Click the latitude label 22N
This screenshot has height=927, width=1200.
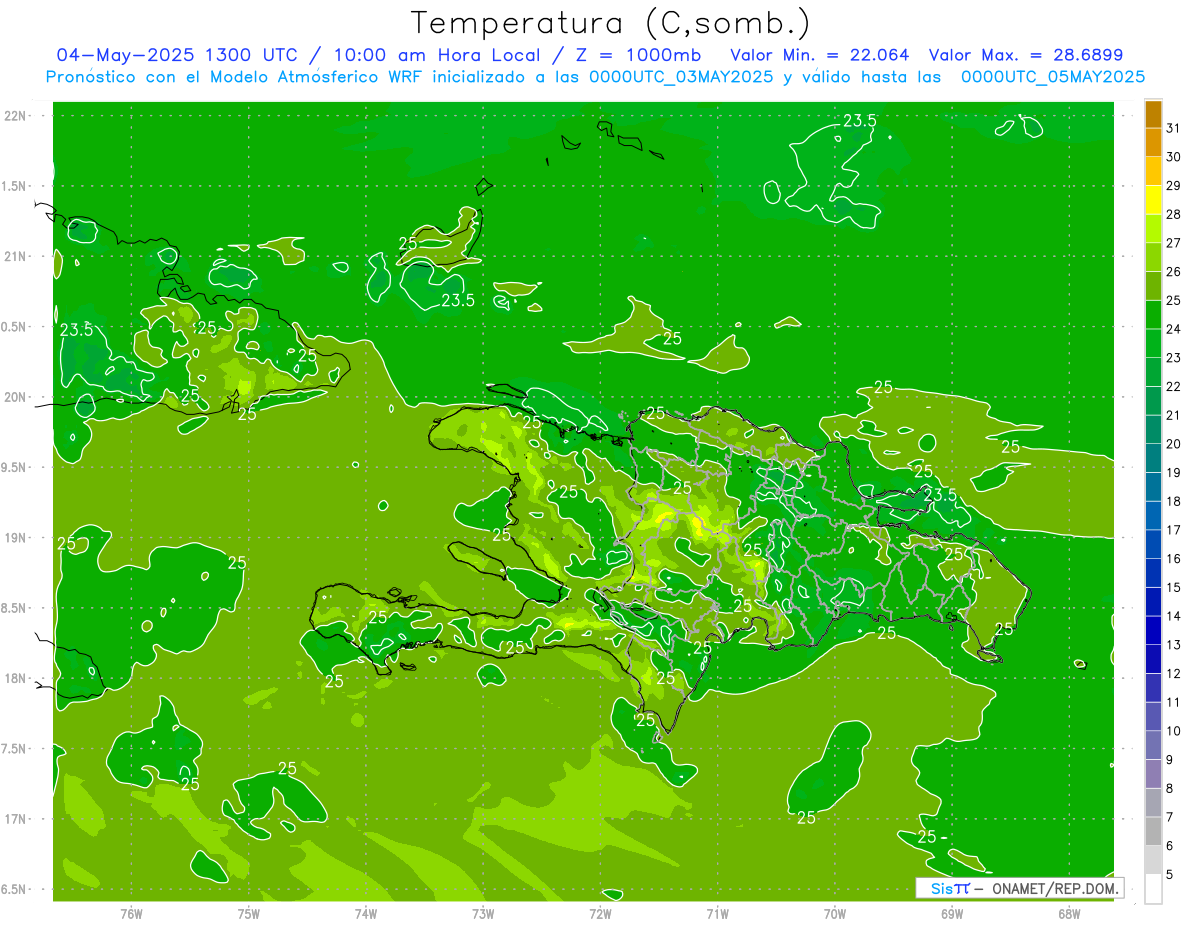tap(16, 116)
